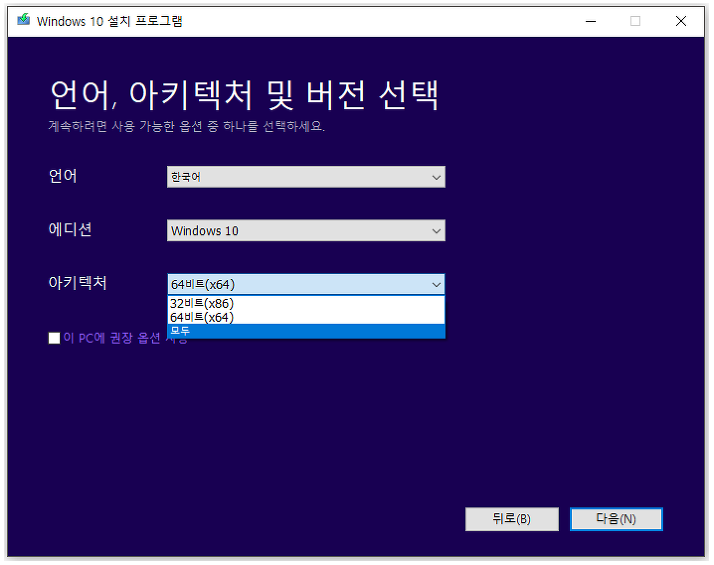This screenshot has height=565, width=714.
Task: Click the 계속하려면 사용 가능한 옵션 subtitle text
Action: coord(186,126)
